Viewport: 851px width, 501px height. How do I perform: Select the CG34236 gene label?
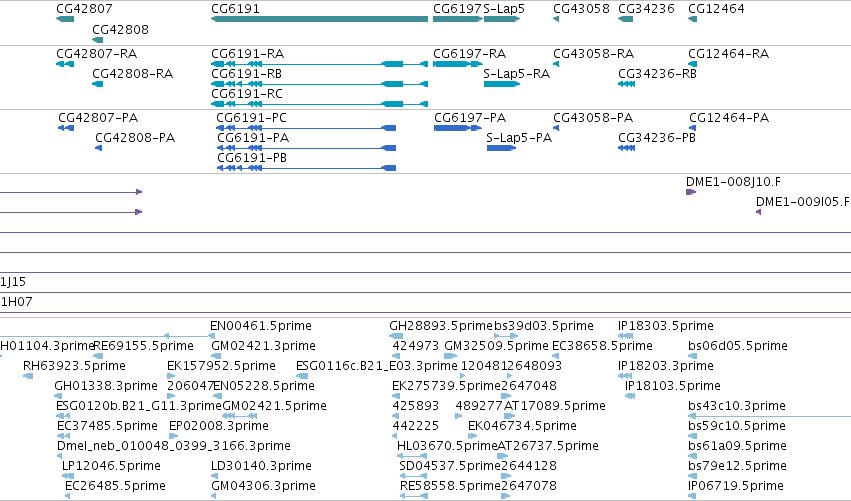pyautogui.click(x=646, y=9)
